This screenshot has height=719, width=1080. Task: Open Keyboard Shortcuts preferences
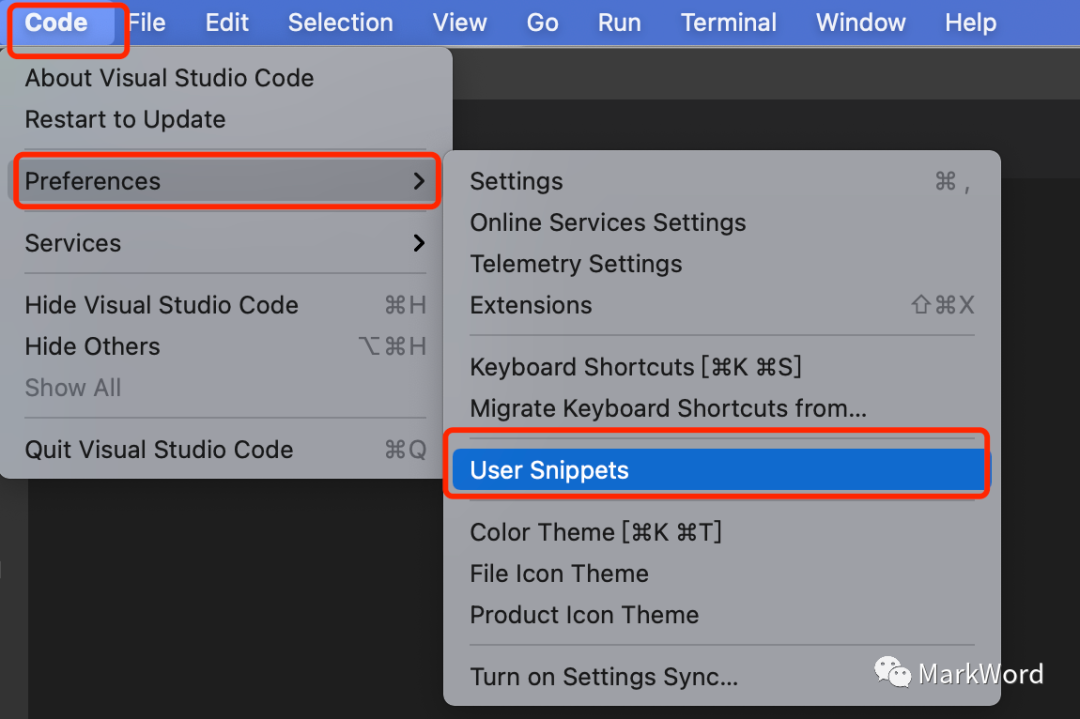635,367
